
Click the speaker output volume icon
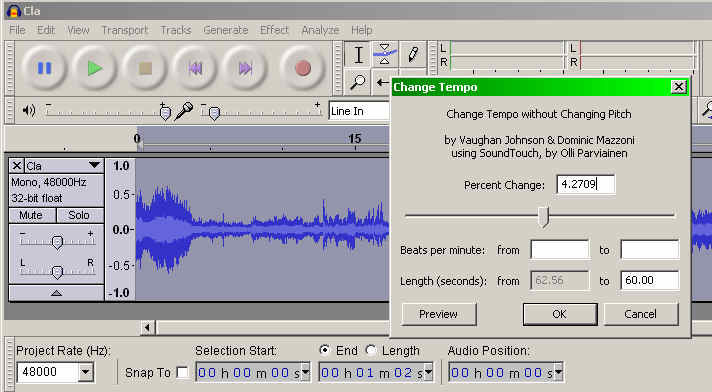coord(29,110)
